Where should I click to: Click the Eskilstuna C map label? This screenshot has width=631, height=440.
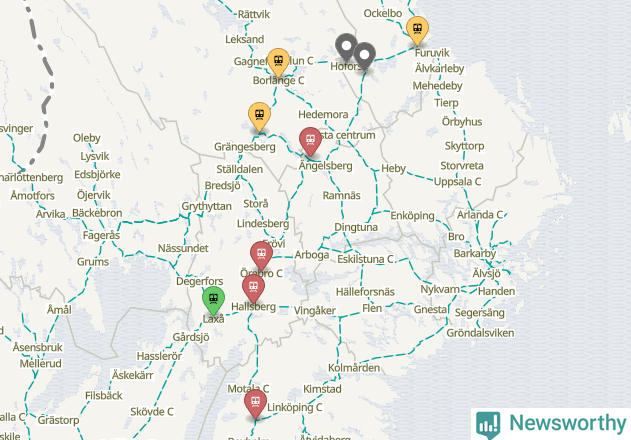click(x=365, y=259)
